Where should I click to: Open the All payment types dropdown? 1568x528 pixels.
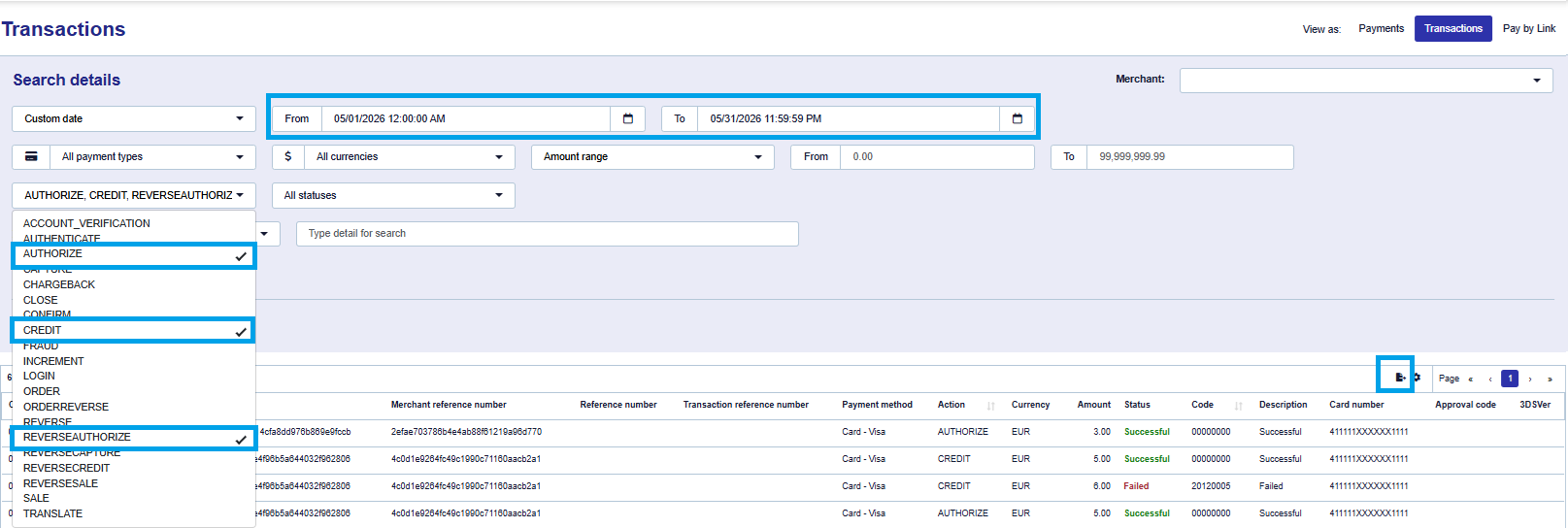[153, 156]
